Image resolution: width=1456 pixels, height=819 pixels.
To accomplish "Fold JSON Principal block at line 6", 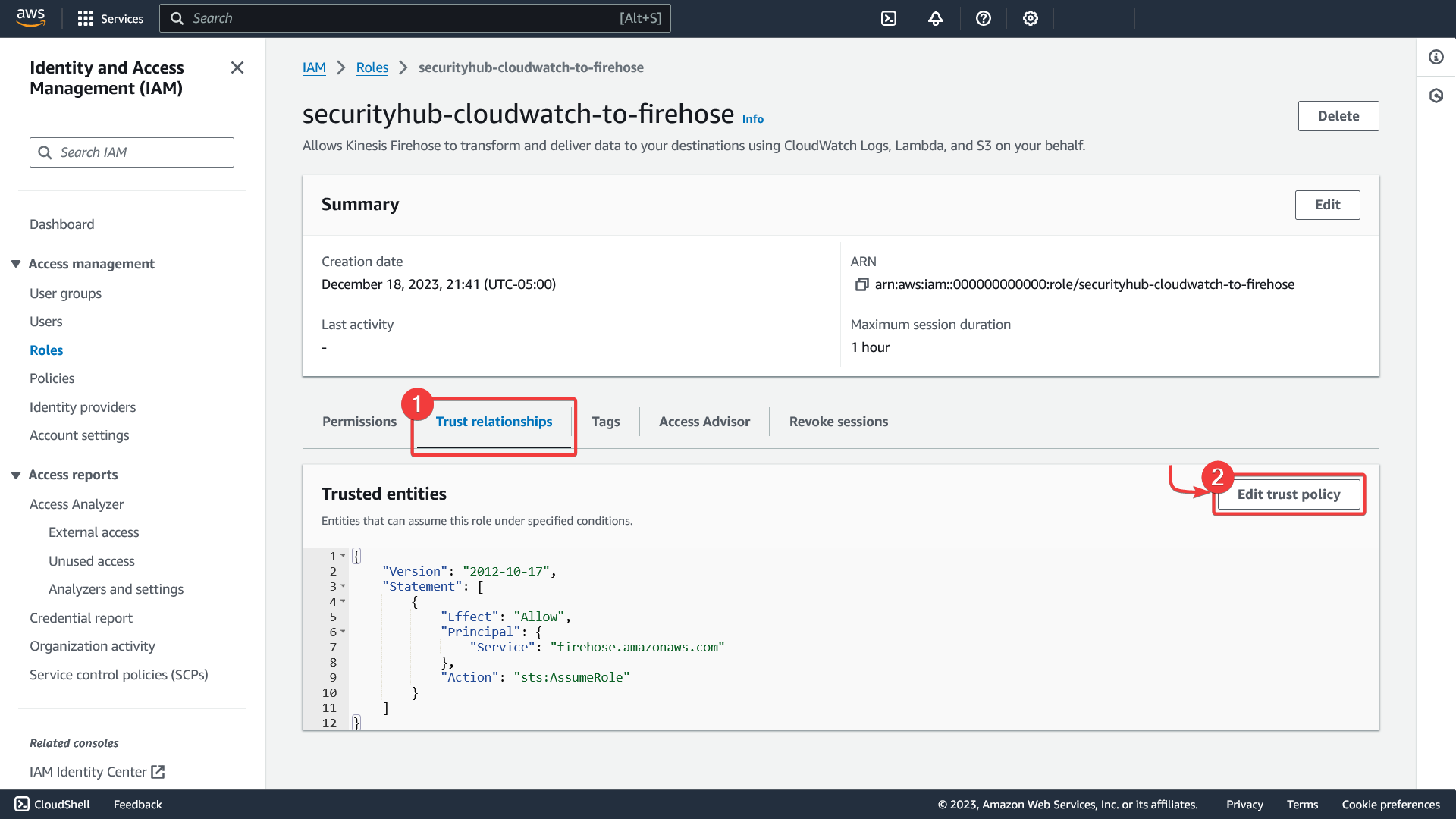I will tap(343, 632).
